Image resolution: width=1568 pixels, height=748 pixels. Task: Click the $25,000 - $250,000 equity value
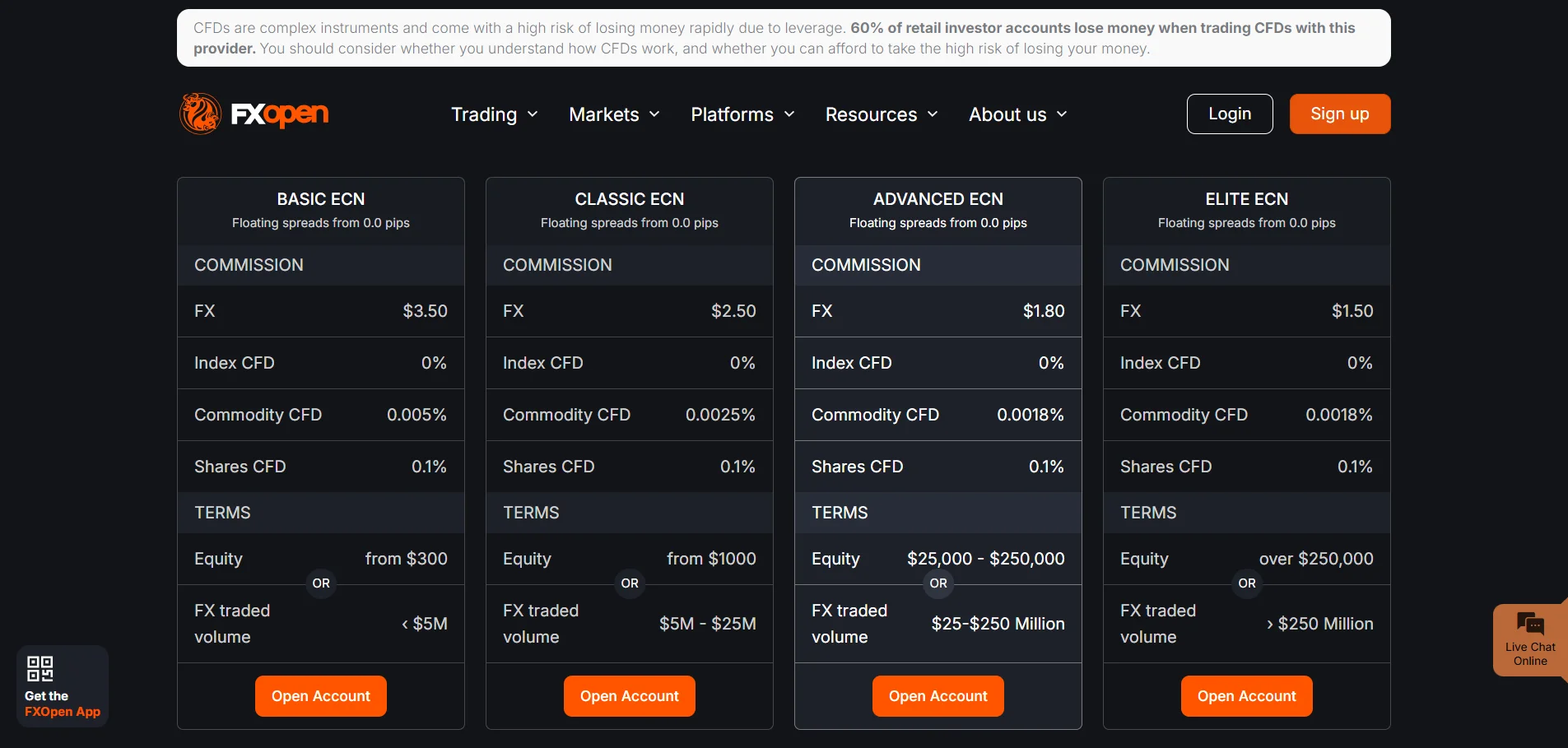[986, 559]
